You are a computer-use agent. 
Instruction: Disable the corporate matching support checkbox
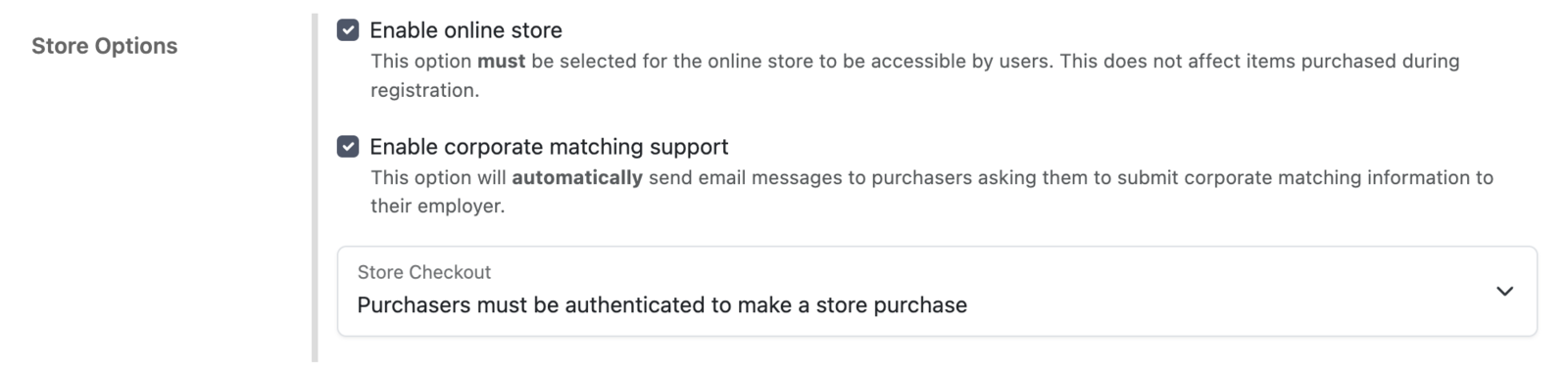[348, 147]
